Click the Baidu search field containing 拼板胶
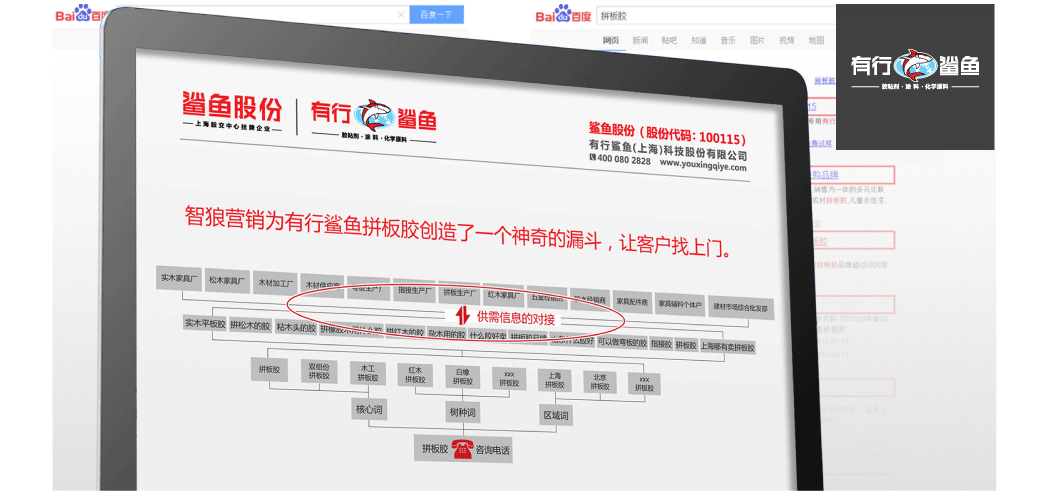Viewport: 1048px width, 496px height. (714, 15)
